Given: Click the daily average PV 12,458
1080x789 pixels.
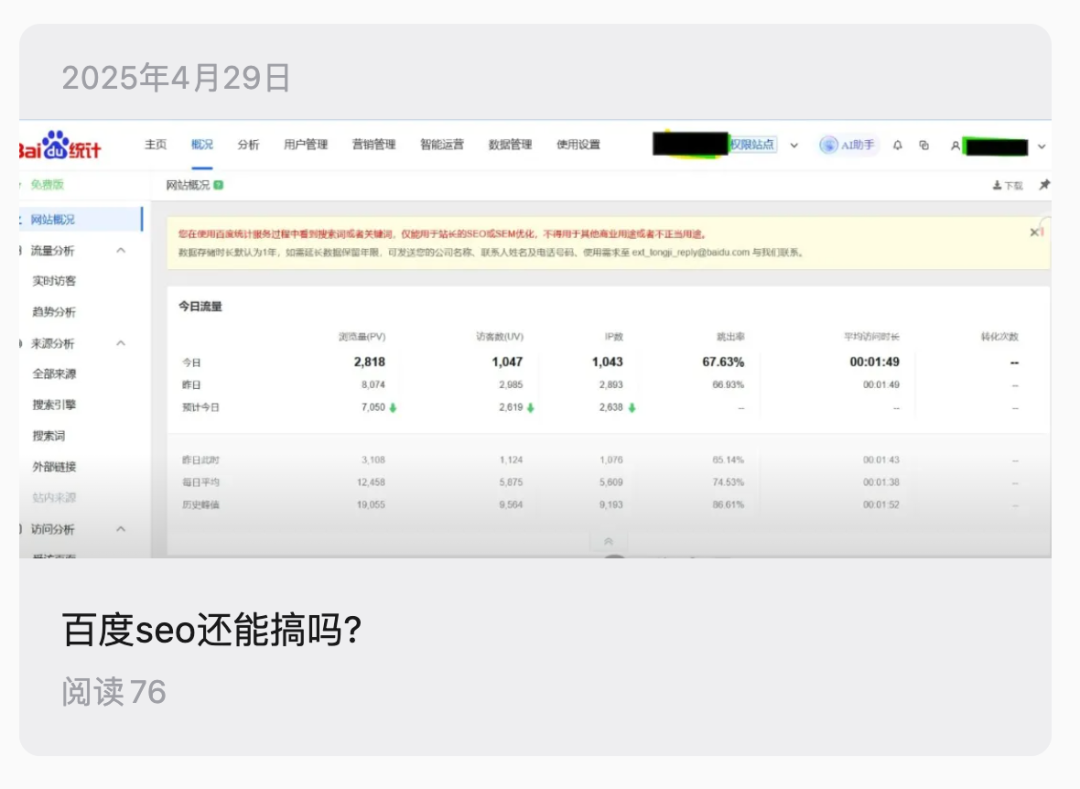Looking at the screenshot, I should pos(371,483).
